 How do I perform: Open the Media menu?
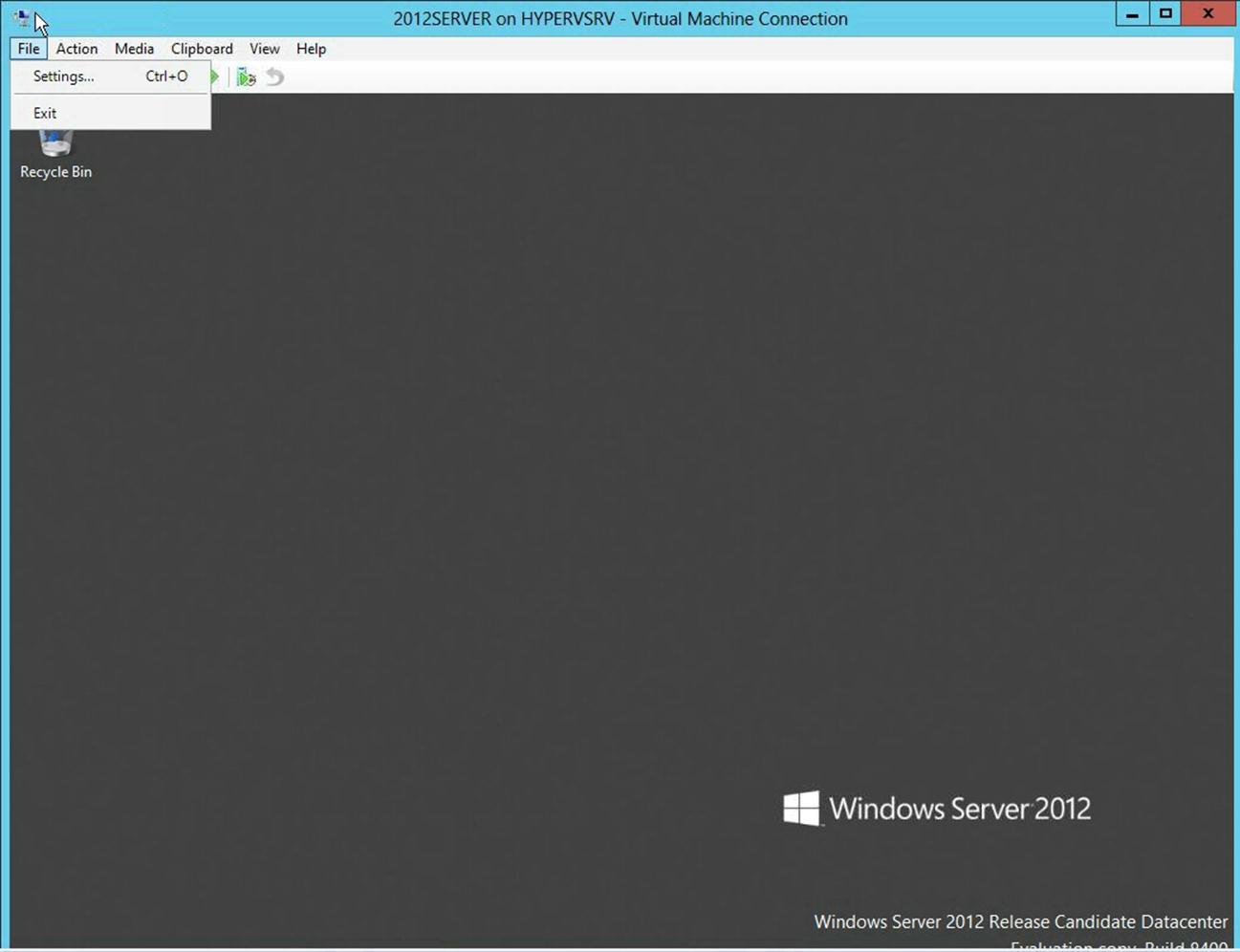click(x=134, y=49)
